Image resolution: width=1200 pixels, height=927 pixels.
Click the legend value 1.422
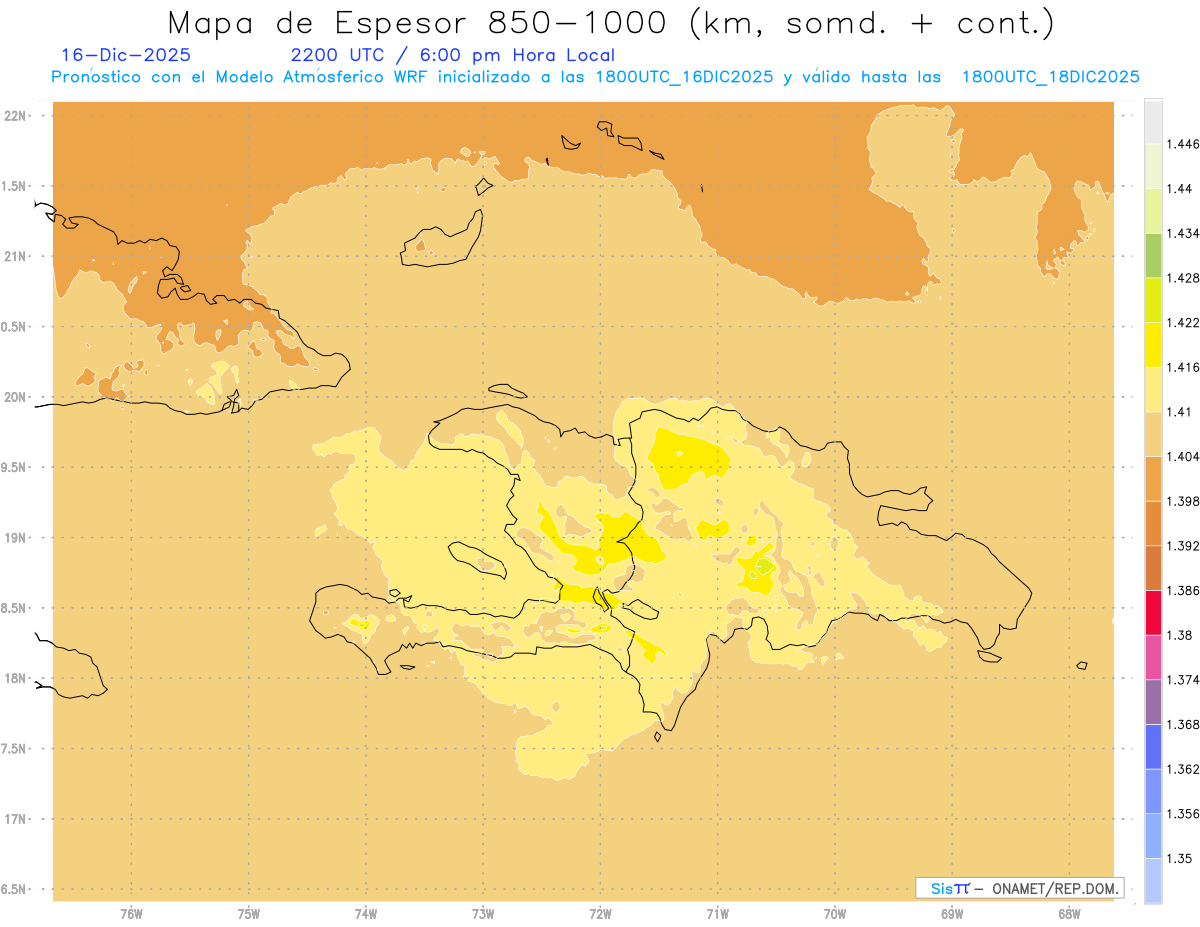[1183, 322]
